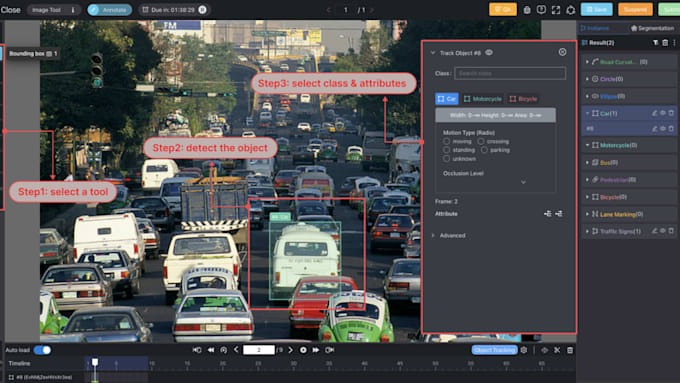Delete the Traffic Signs(1) row
Viewport: 680px width, 383px height.
(671, 231)
